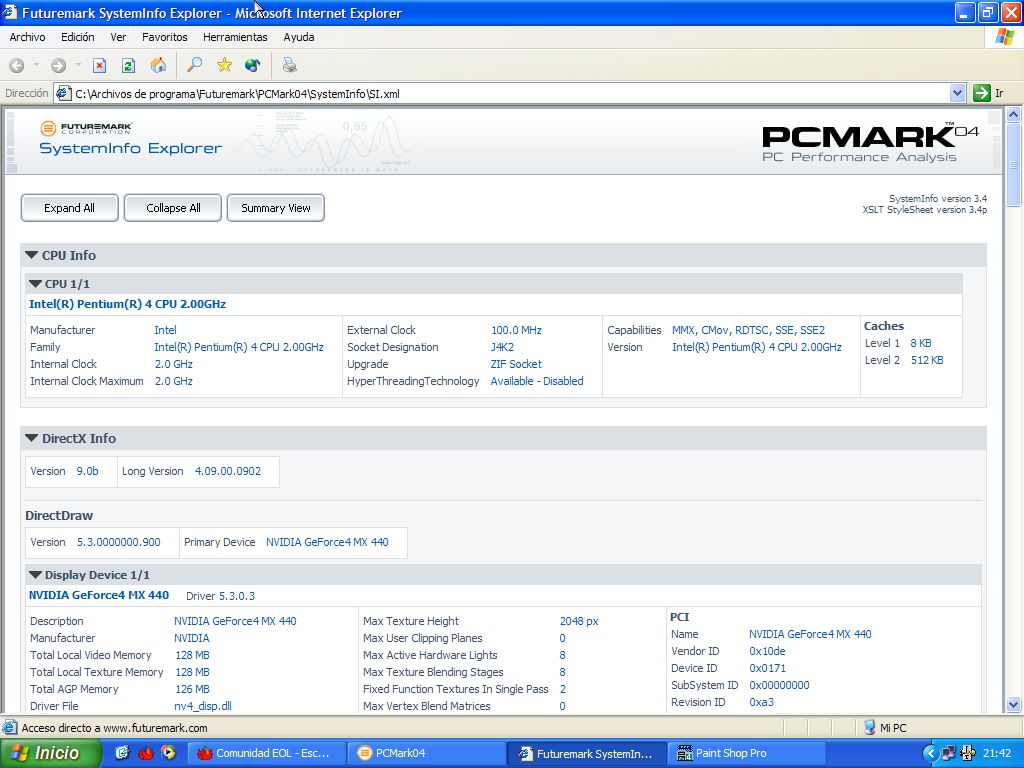Open the Favoritos menu

pyautogui.click(x=165, y=37)
